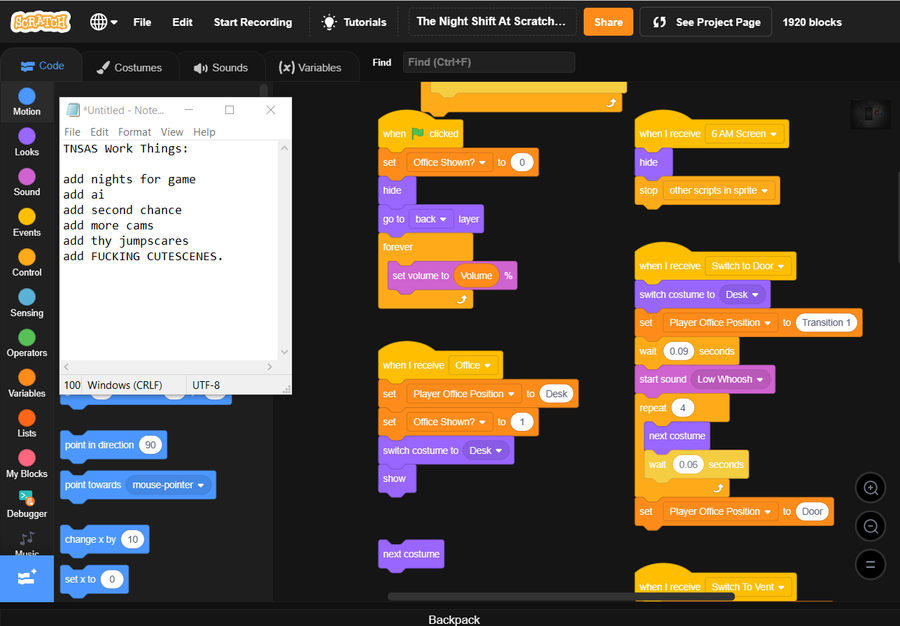The width and height of the screenshot is (900, 626).
Task: Switch to the Costumes tab
Action: 130,68
